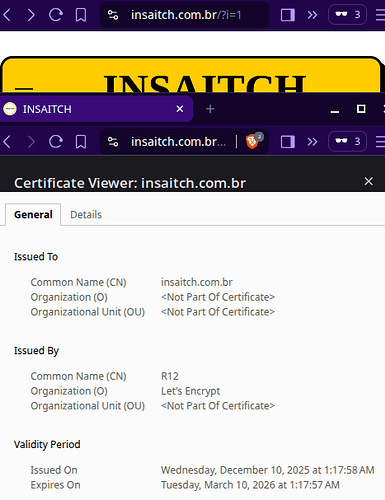Image resolution: width=385 pixels, height=500 pixels.
Task: Click the Expires On date value
Action: click(250, 485)
